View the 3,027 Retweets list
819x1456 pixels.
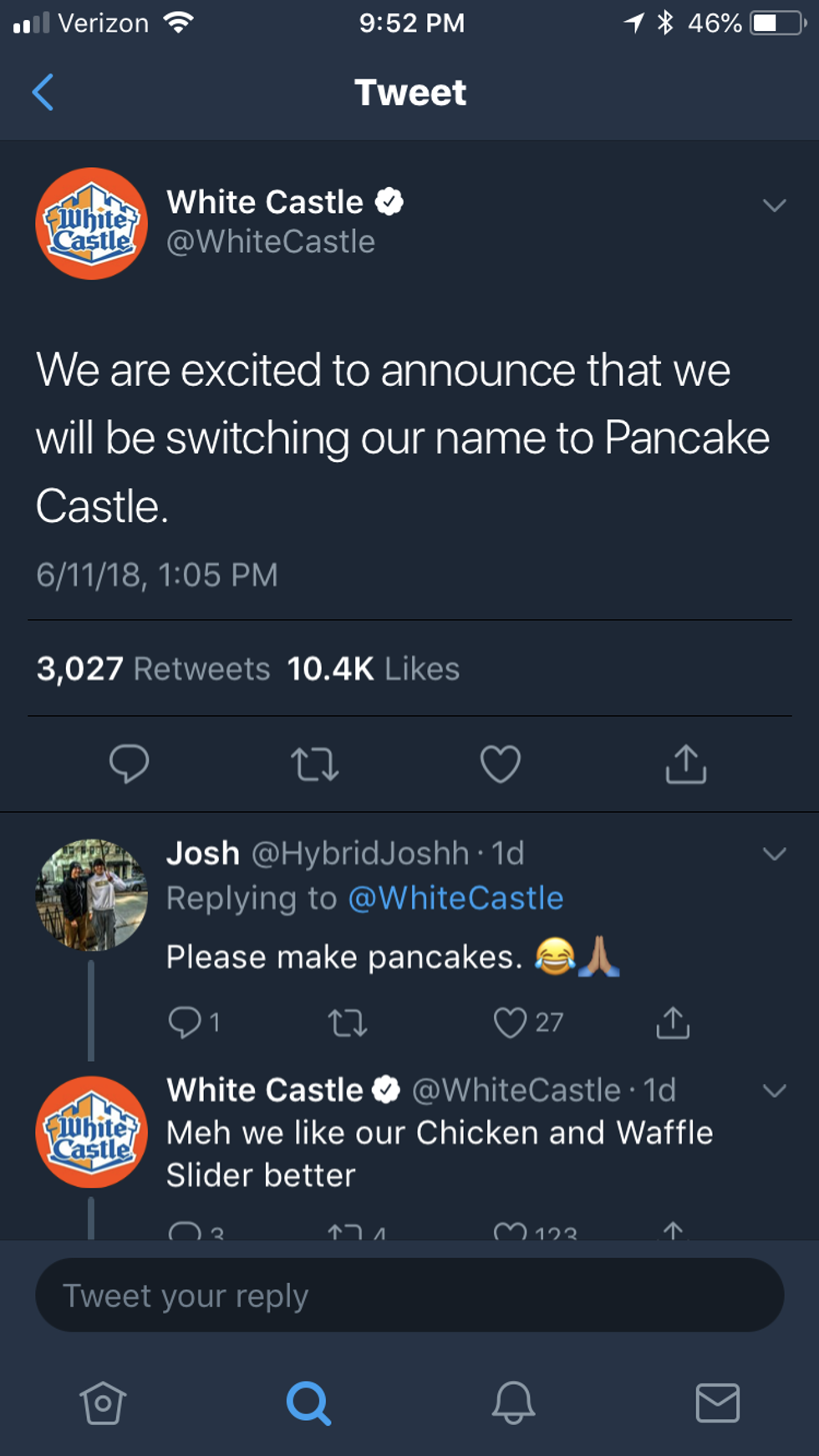(x=154, y=669)
